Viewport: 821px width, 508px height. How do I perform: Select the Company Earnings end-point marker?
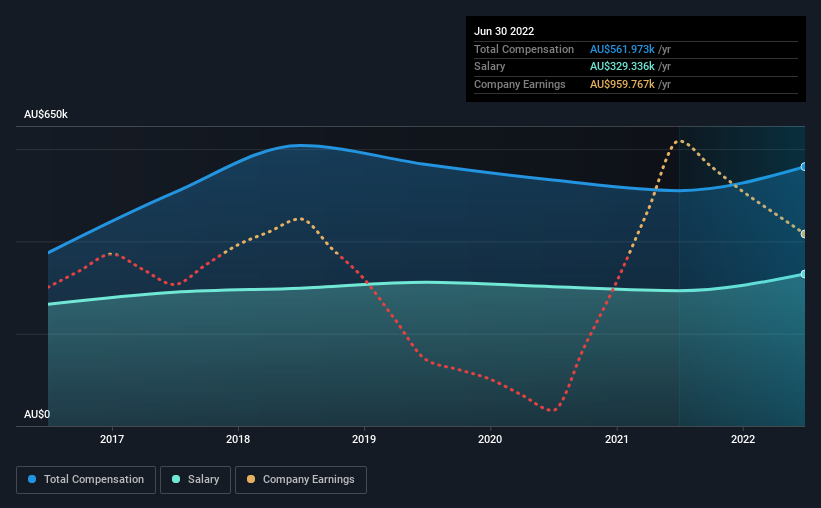point(803,234)
